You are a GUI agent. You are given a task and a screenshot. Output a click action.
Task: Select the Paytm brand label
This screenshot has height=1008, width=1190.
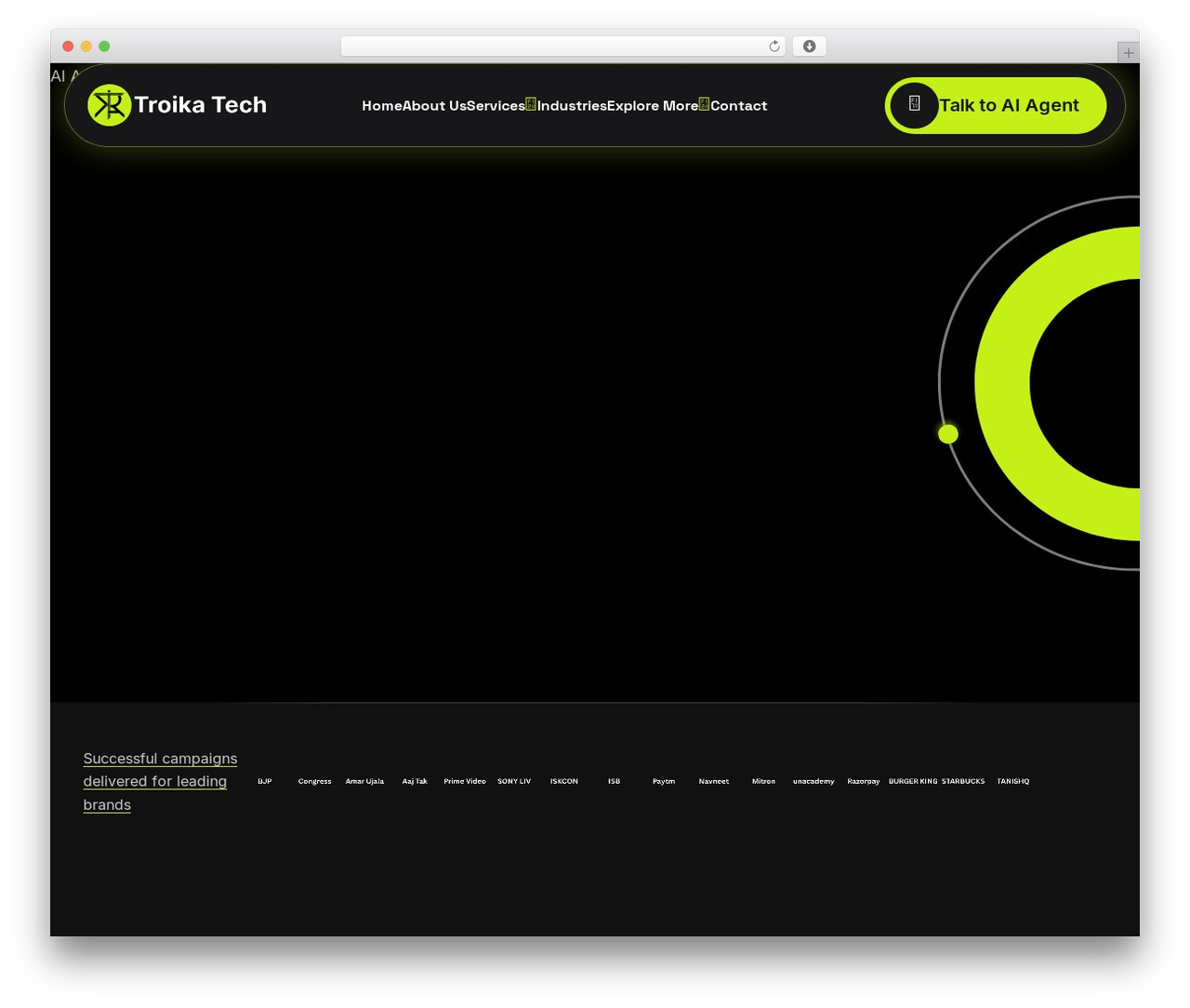[664, 781]
